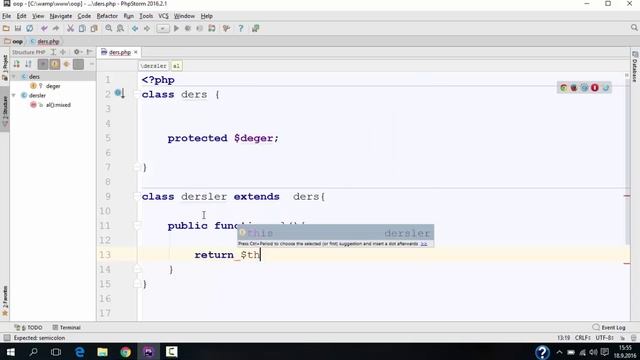Open the Project tool window tab

pyautogui.click(x=5, y=68)
